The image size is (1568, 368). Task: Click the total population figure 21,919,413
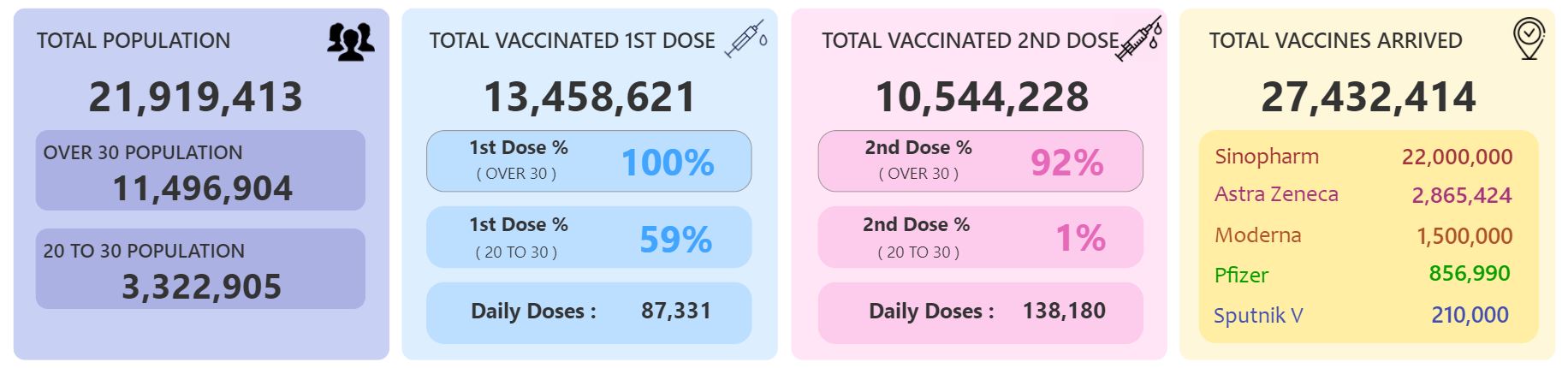coord(196,97)
